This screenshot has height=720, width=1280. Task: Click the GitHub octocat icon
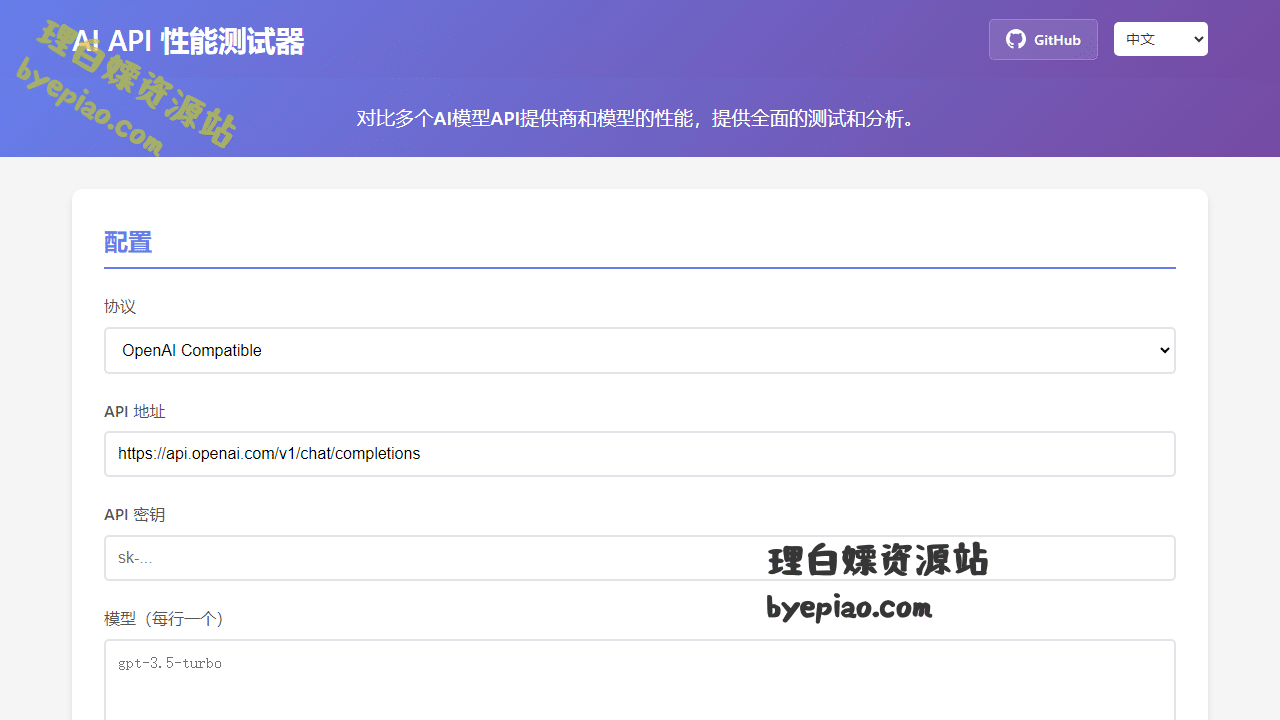pos(1016,40)
